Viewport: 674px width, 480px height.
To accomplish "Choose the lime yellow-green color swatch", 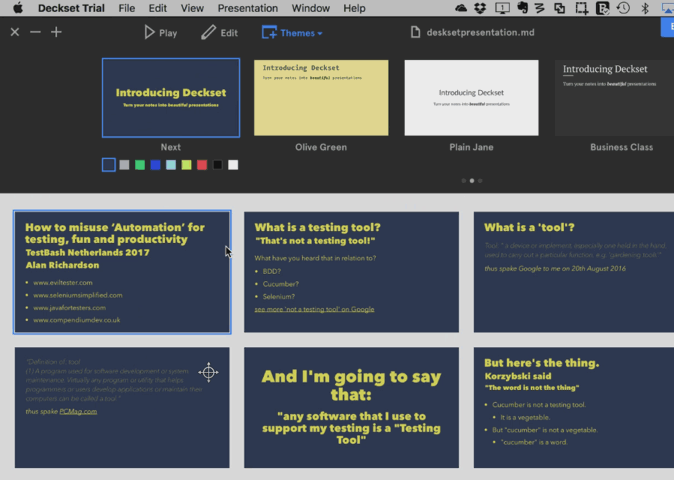I will tap(186, 165).
